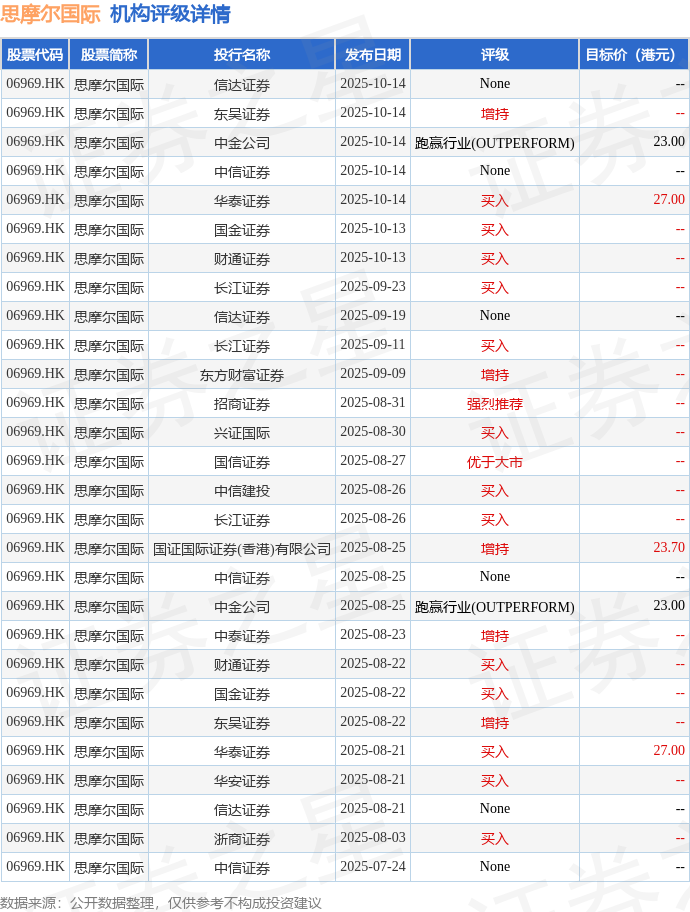This screenshot has width=690, height=912.
Task: Click 27.00 target price dated 2025-08-21
Action: click(x=668, y=750)
